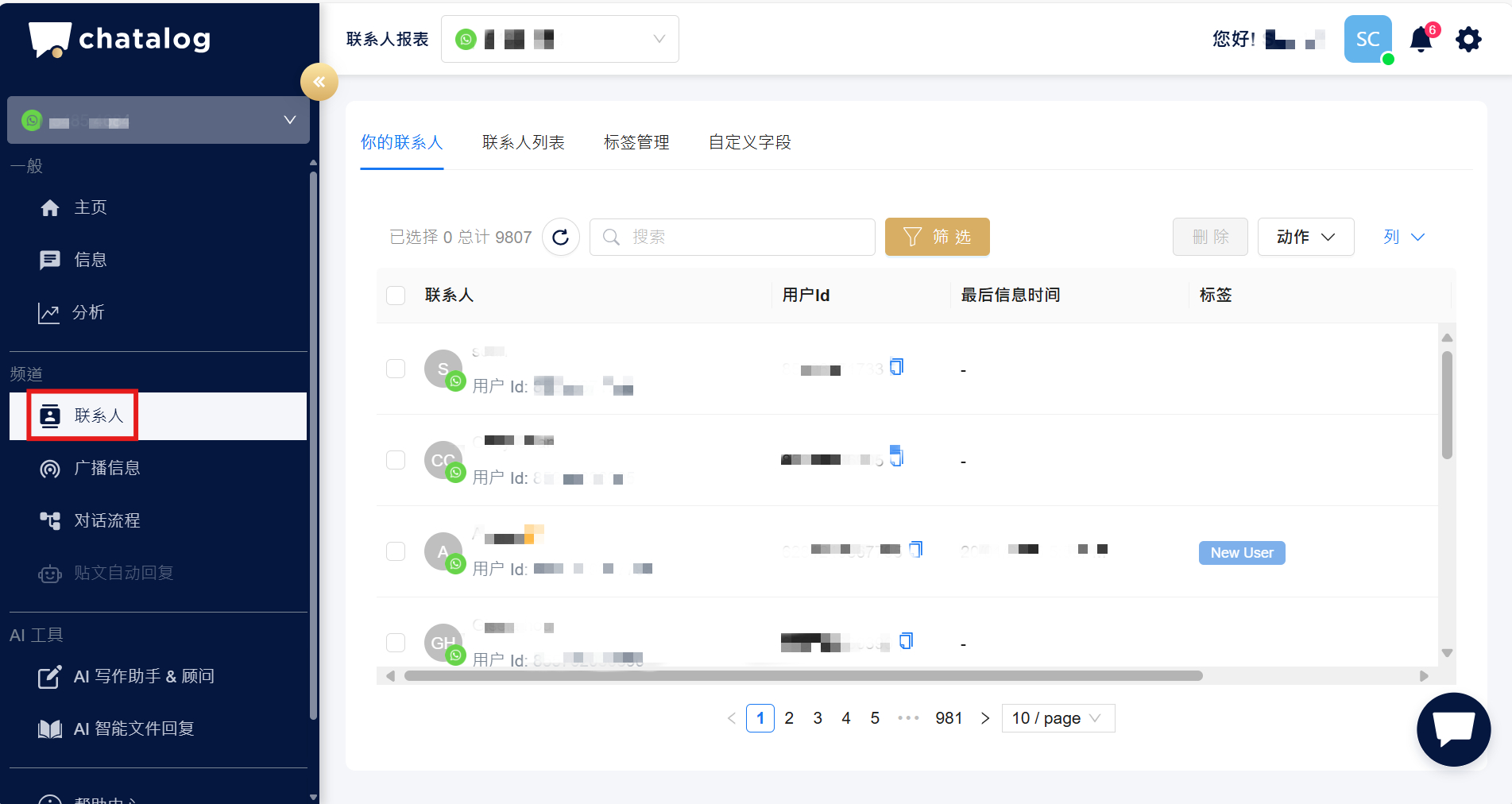Collapse the sidebar with the double-arrow button
The width and height of the screenshot is (1512, 804).
[x=319, y=82]
